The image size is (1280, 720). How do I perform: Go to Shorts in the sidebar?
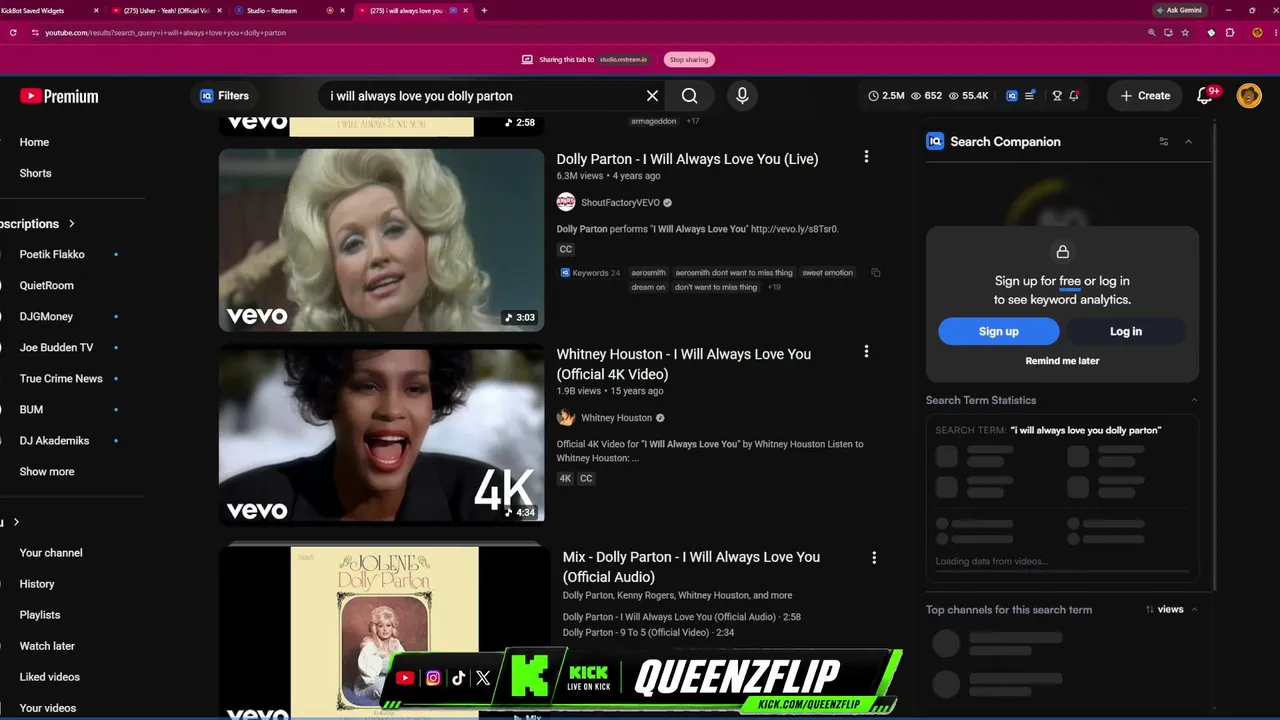tap(35, 173)
